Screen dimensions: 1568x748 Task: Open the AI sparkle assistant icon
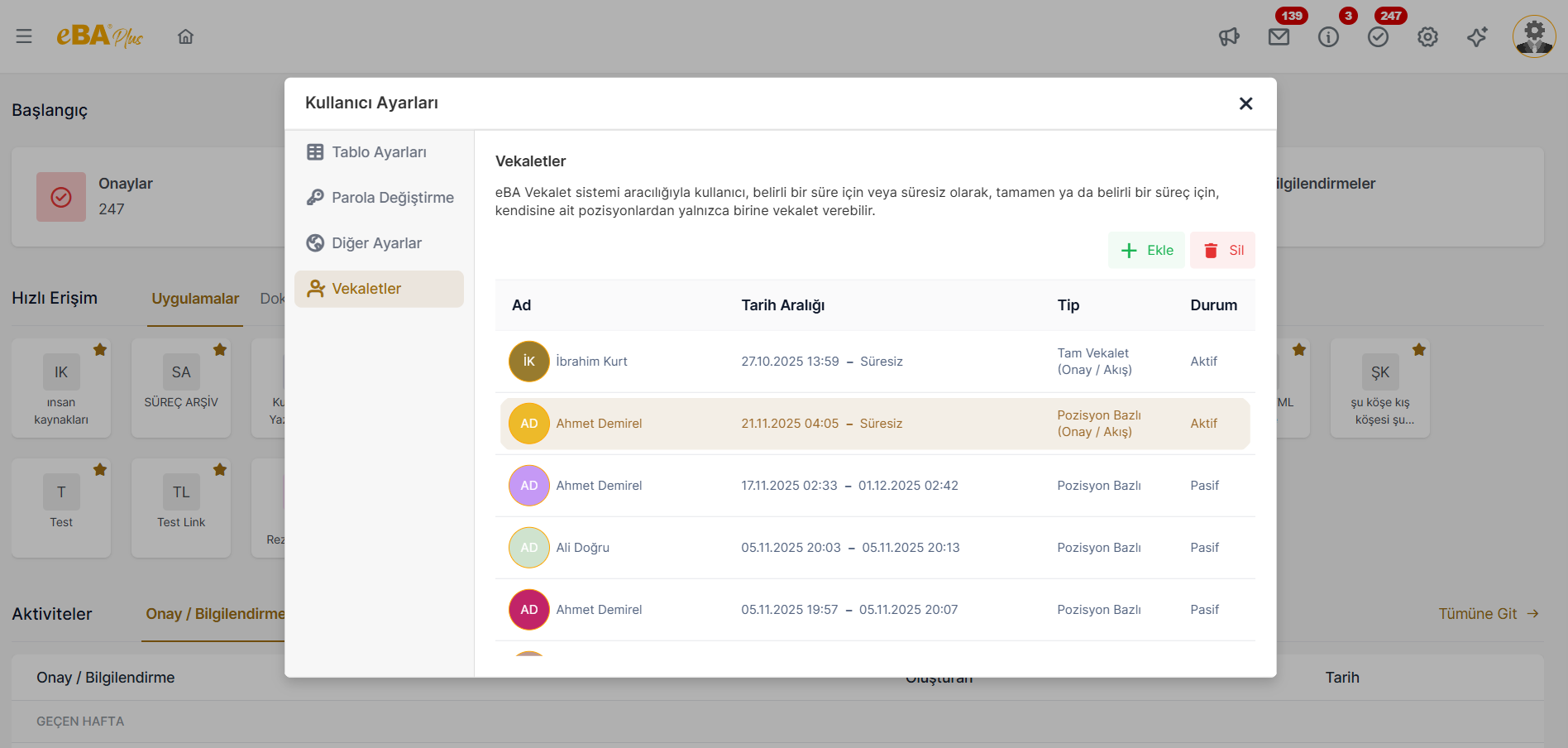click(x=1477, y=36)
